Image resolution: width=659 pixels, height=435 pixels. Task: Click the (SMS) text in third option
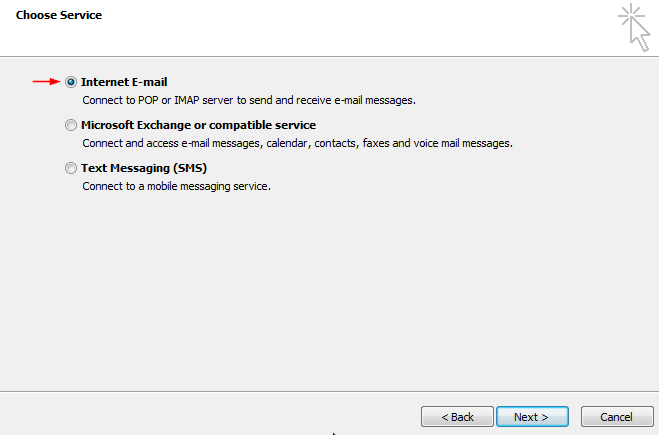pos(190,168)
